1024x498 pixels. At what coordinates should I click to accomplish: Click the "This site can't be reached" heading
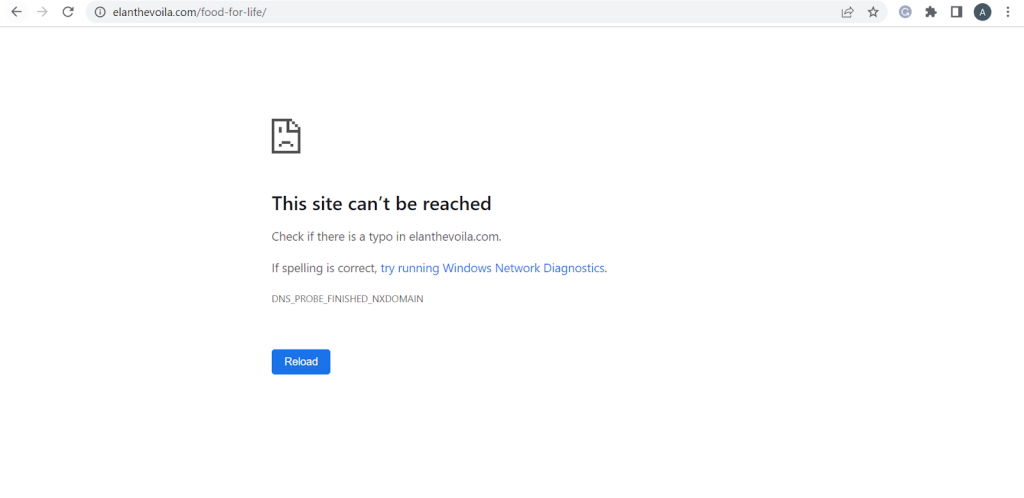click(381, 204)
